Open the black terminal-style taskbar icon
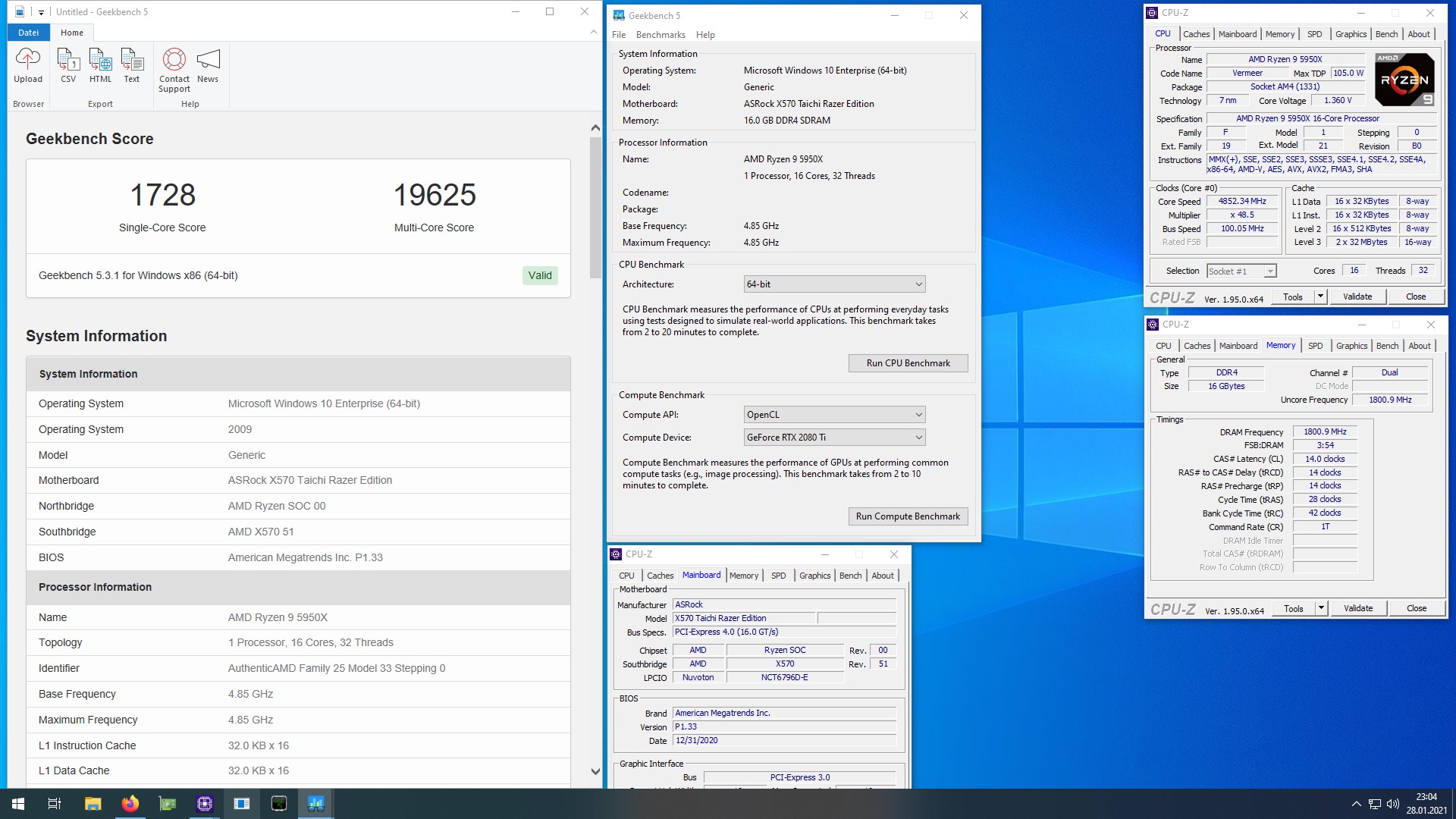1456x819 pixels. click(278, 804)
